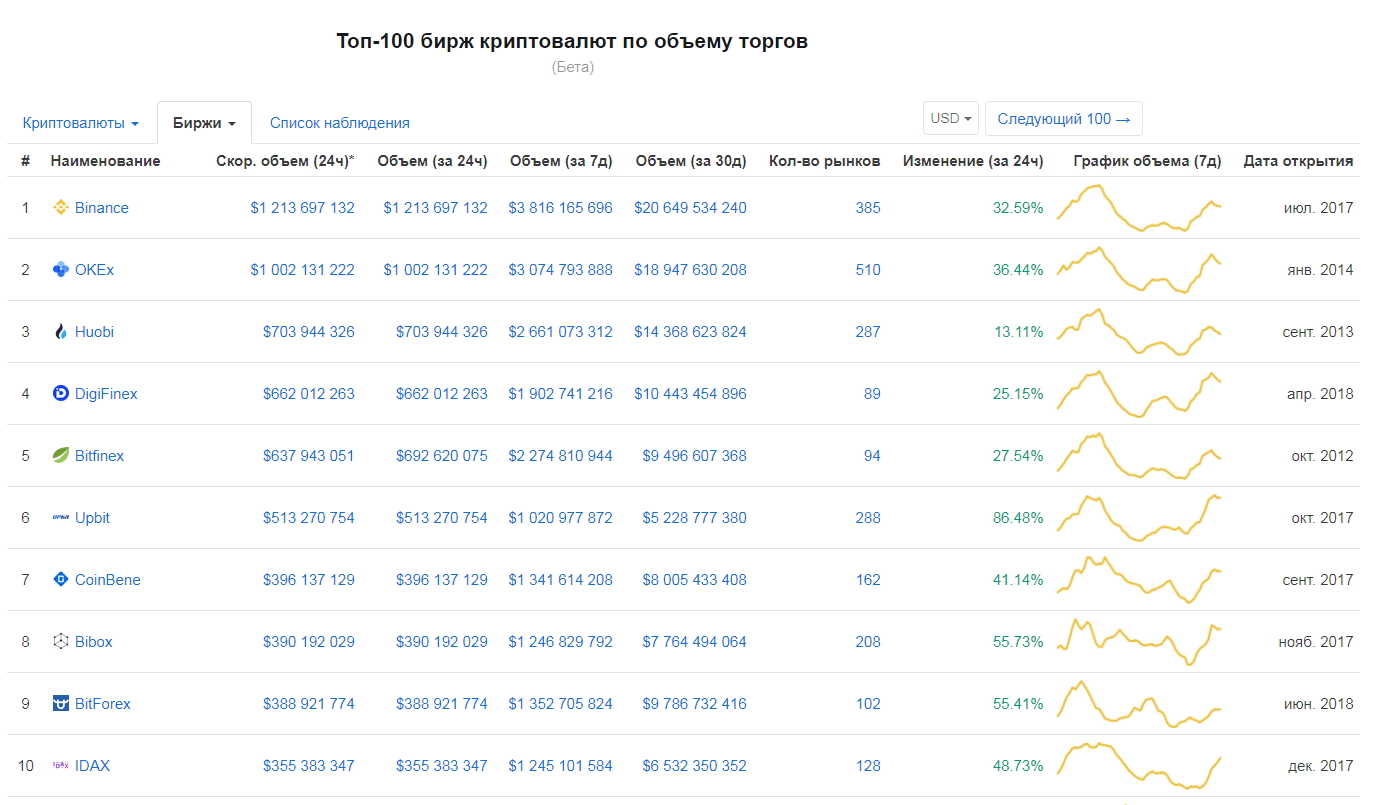The width and height of the screenshot is (1378, 805).
Task: Open the BitForex exchange link
Action: click(103, 704)
